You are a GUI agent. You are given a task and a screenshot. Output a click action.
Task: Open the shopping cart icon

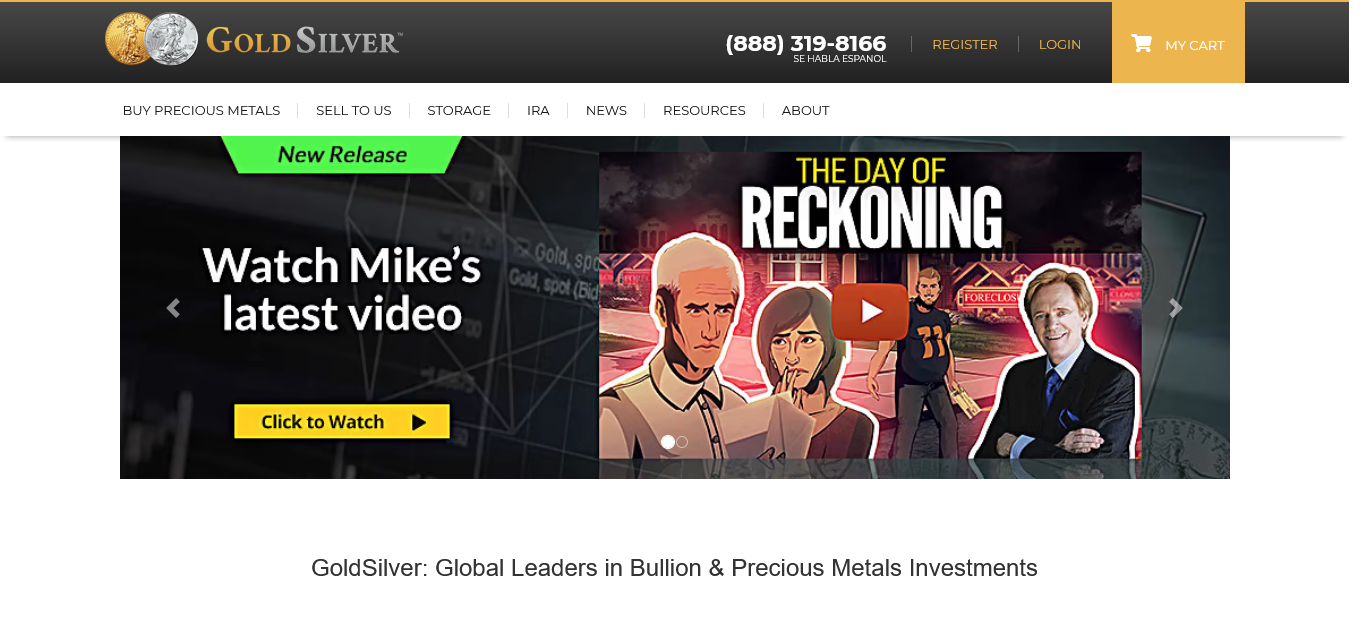point(1141,43)
